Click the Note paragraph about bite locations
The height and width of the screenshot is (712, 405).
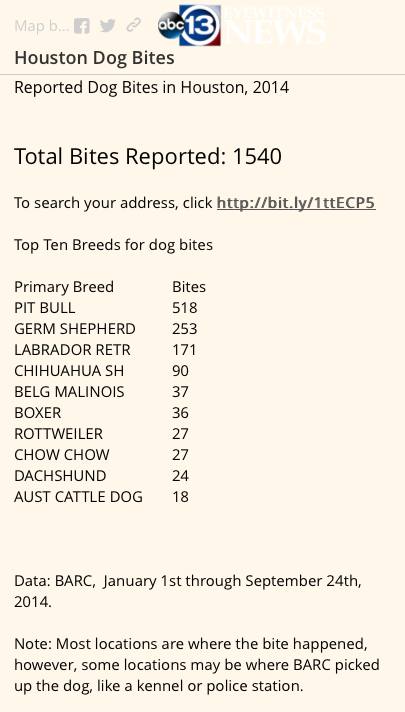click(x=197, y=665)
